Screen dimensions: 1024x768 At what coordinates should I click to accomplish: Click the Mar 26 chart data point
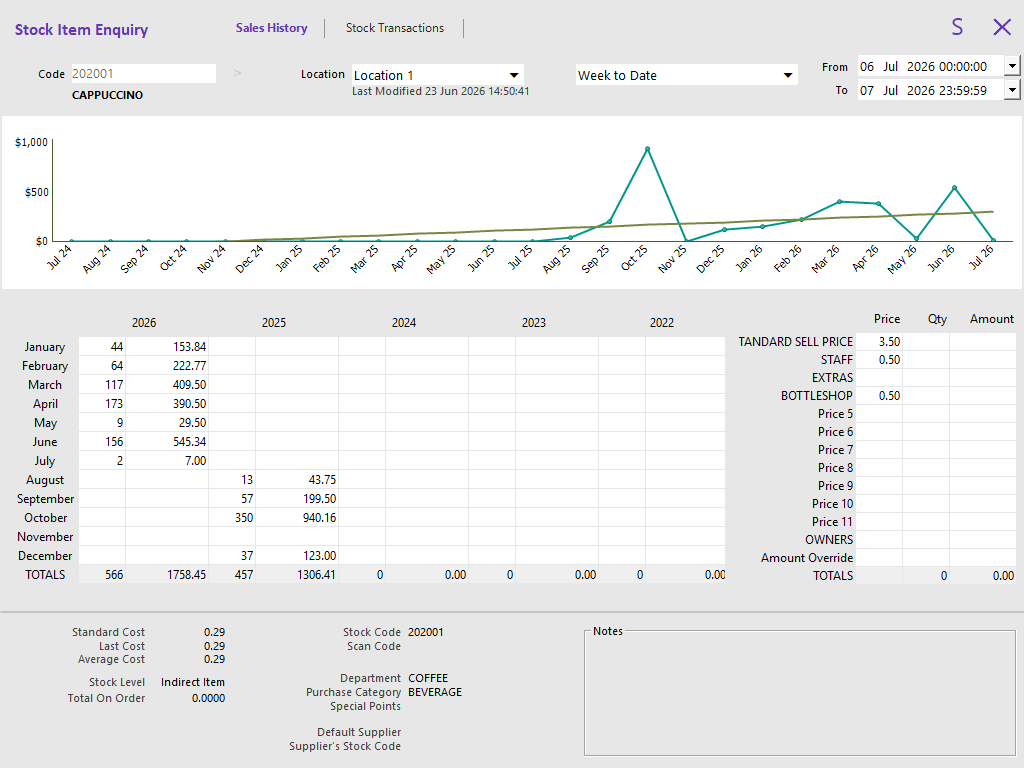click(x=839, y=202)
